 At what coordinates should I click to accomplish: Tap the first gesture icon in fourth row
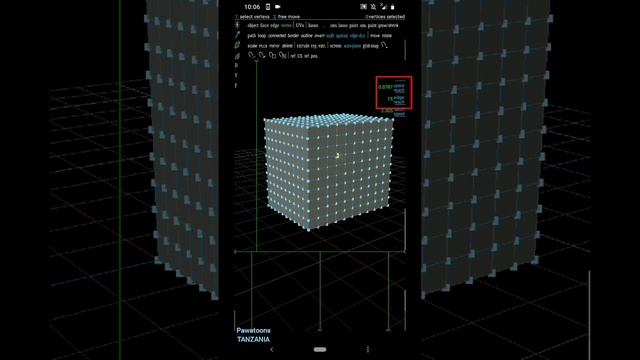[x=252, y=55]
